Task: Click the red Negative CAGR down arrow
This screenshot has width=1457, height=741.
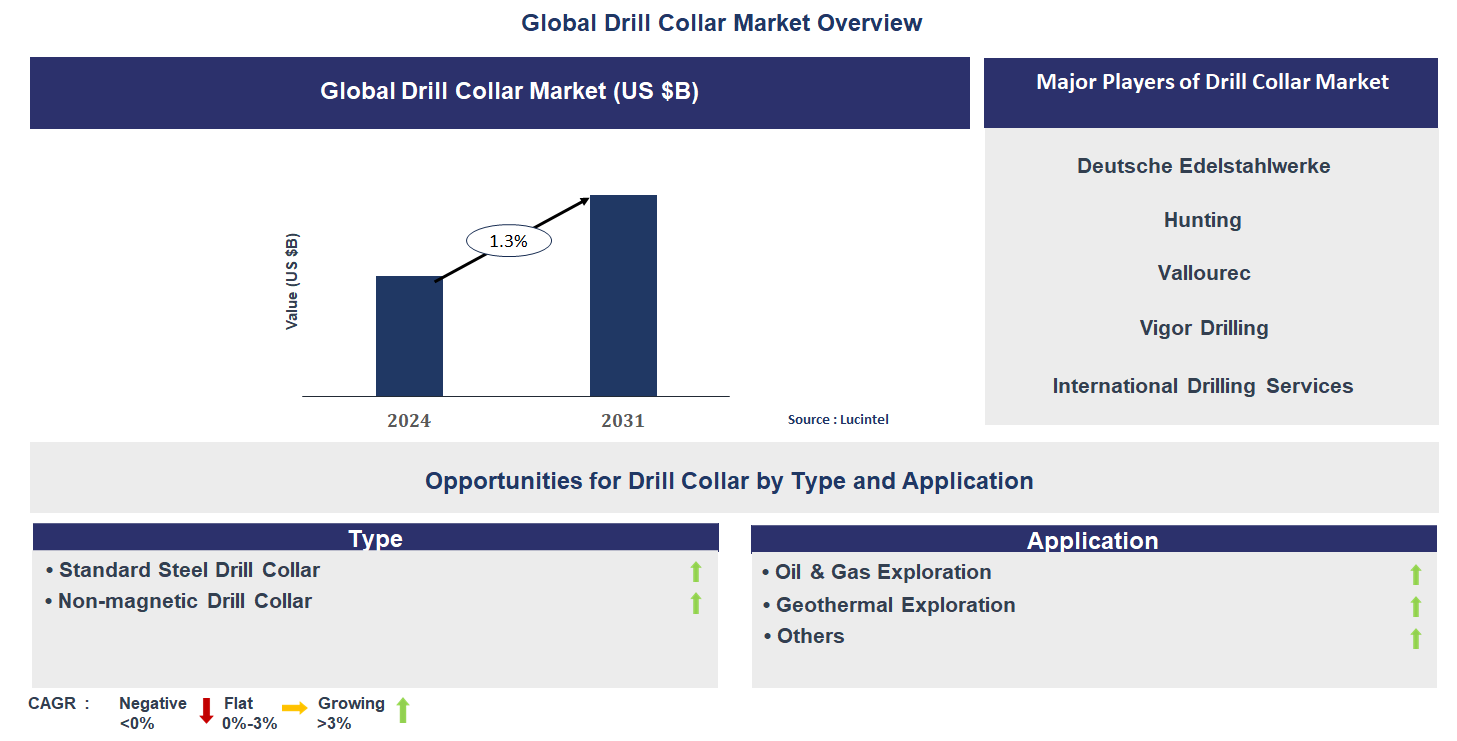Action: [206, 711]
